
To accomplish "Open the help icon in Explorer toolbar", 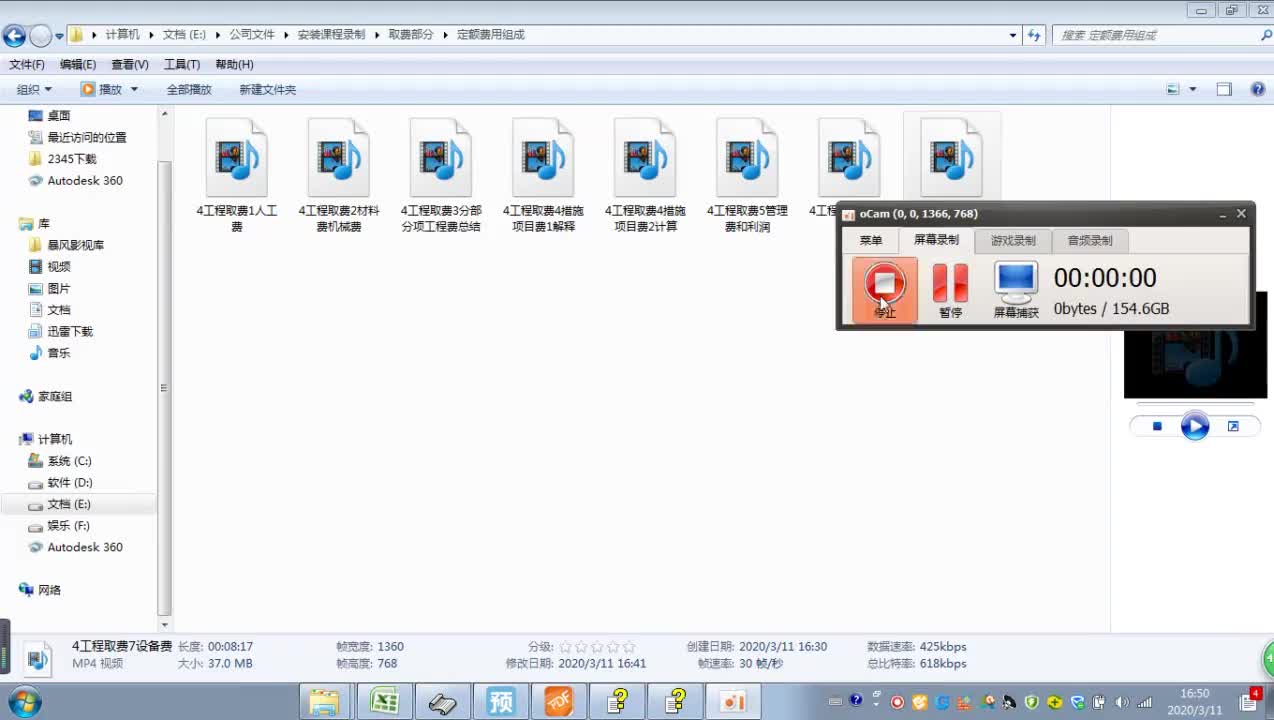I will coord(1258,89).
